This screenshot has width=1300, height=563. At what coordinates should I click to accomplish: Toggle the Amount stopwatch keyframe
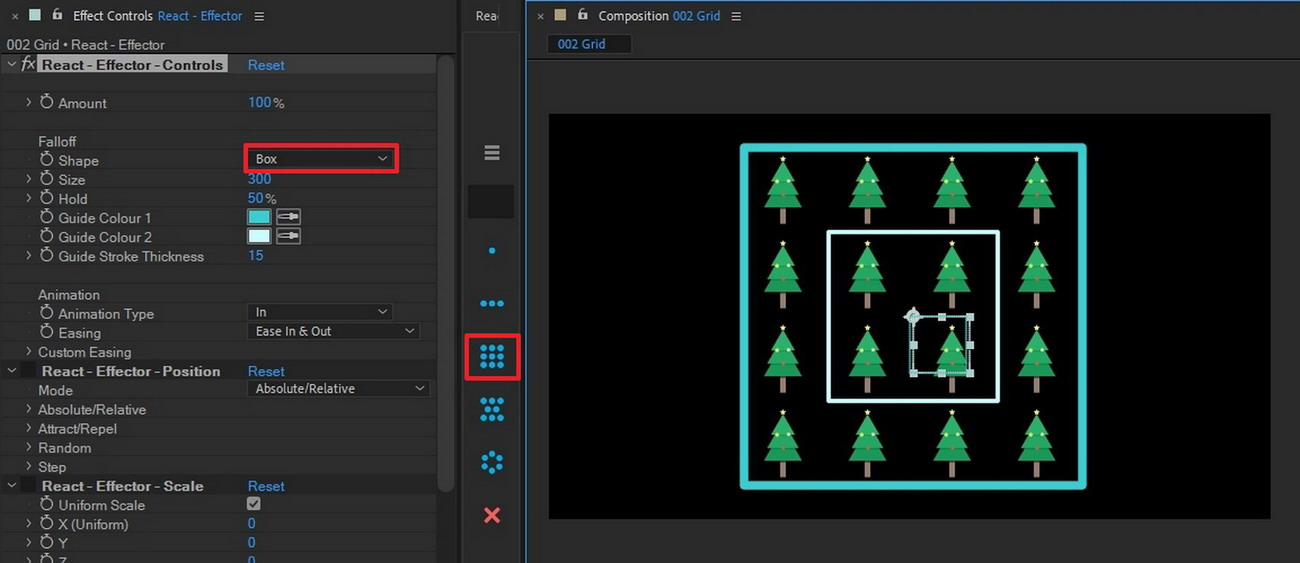tap(46, 103)
